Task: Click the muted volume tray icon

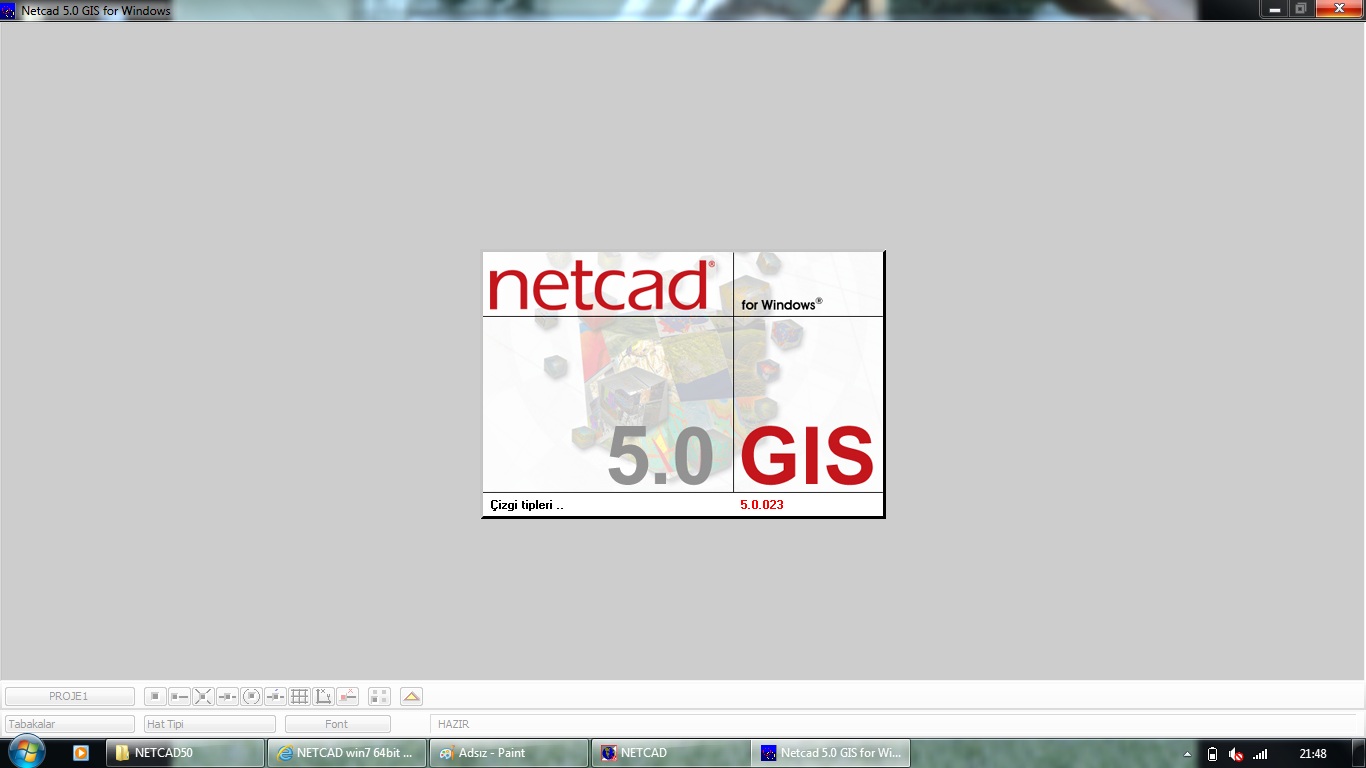Action: (1236, 754)
